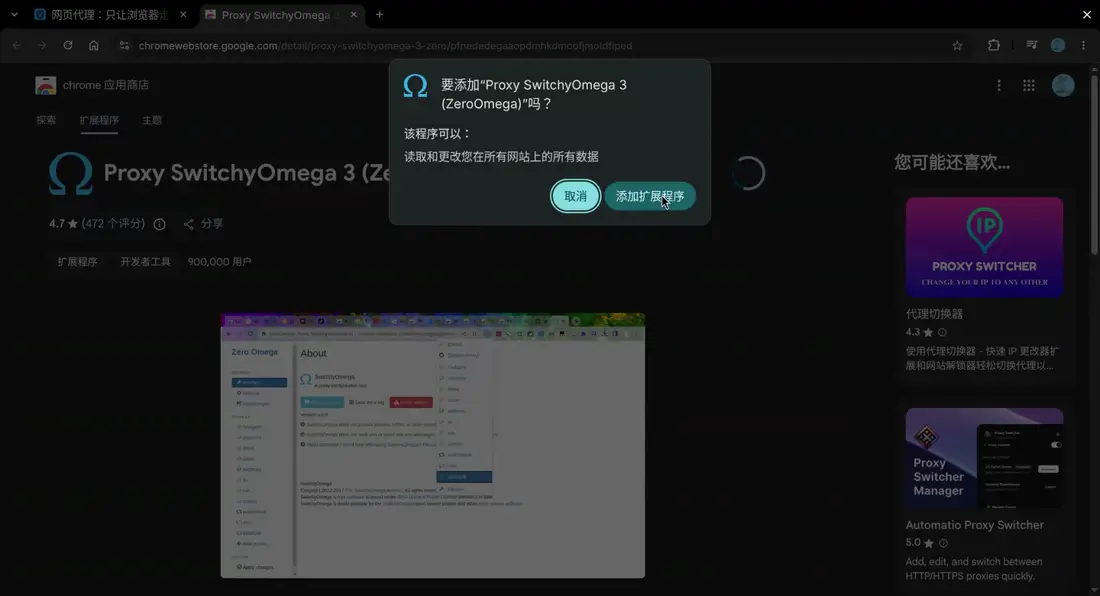Open the Proxy Switcher Manager promo image
1100x596 pixels.
984,458
